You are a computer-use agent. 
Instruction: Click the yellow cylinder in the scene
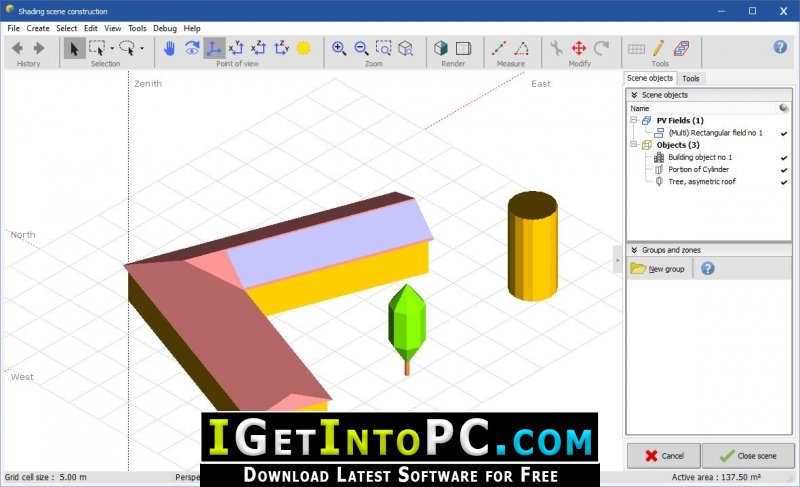533,246
